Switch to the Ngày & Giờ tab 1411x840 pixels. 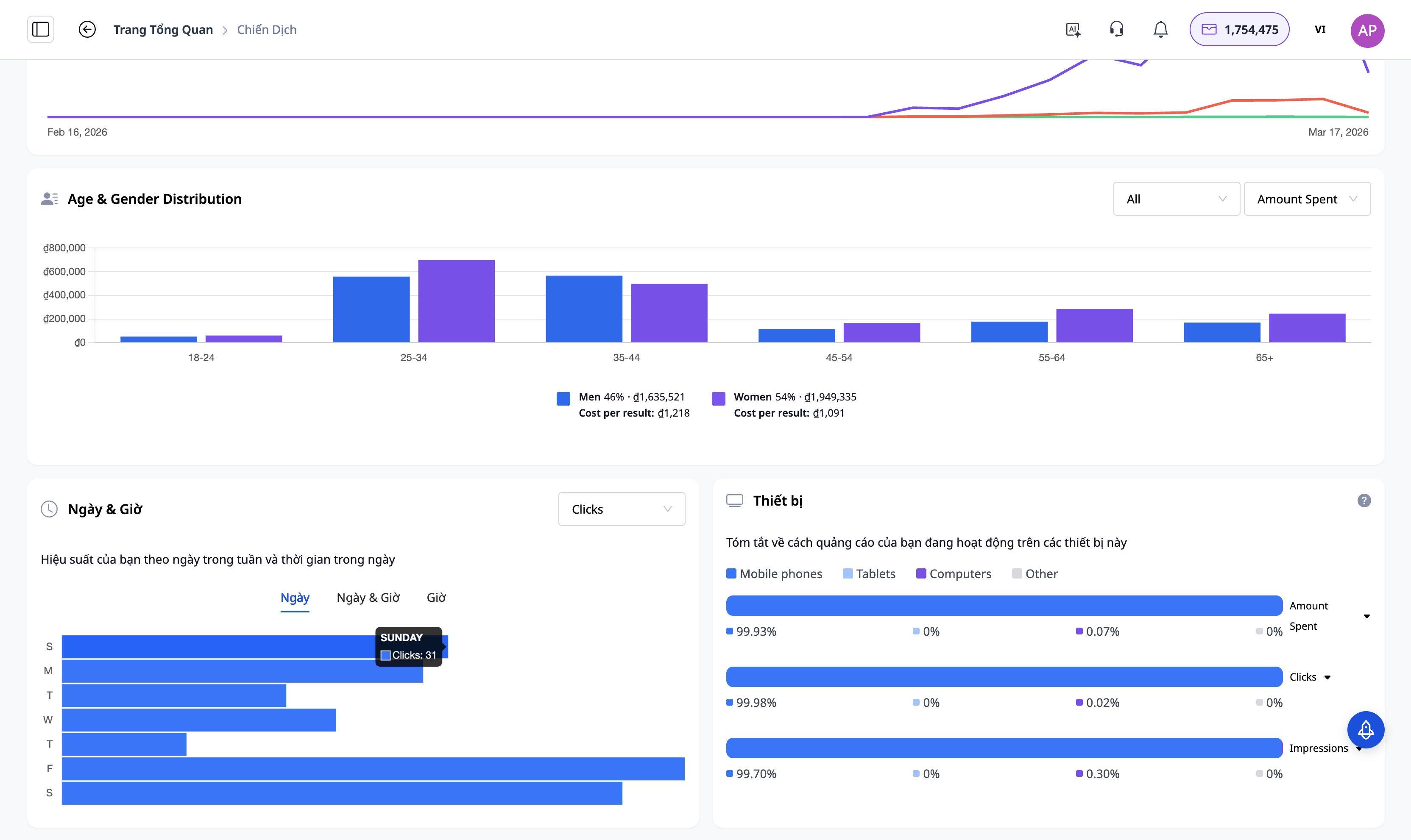click(368, 598)
